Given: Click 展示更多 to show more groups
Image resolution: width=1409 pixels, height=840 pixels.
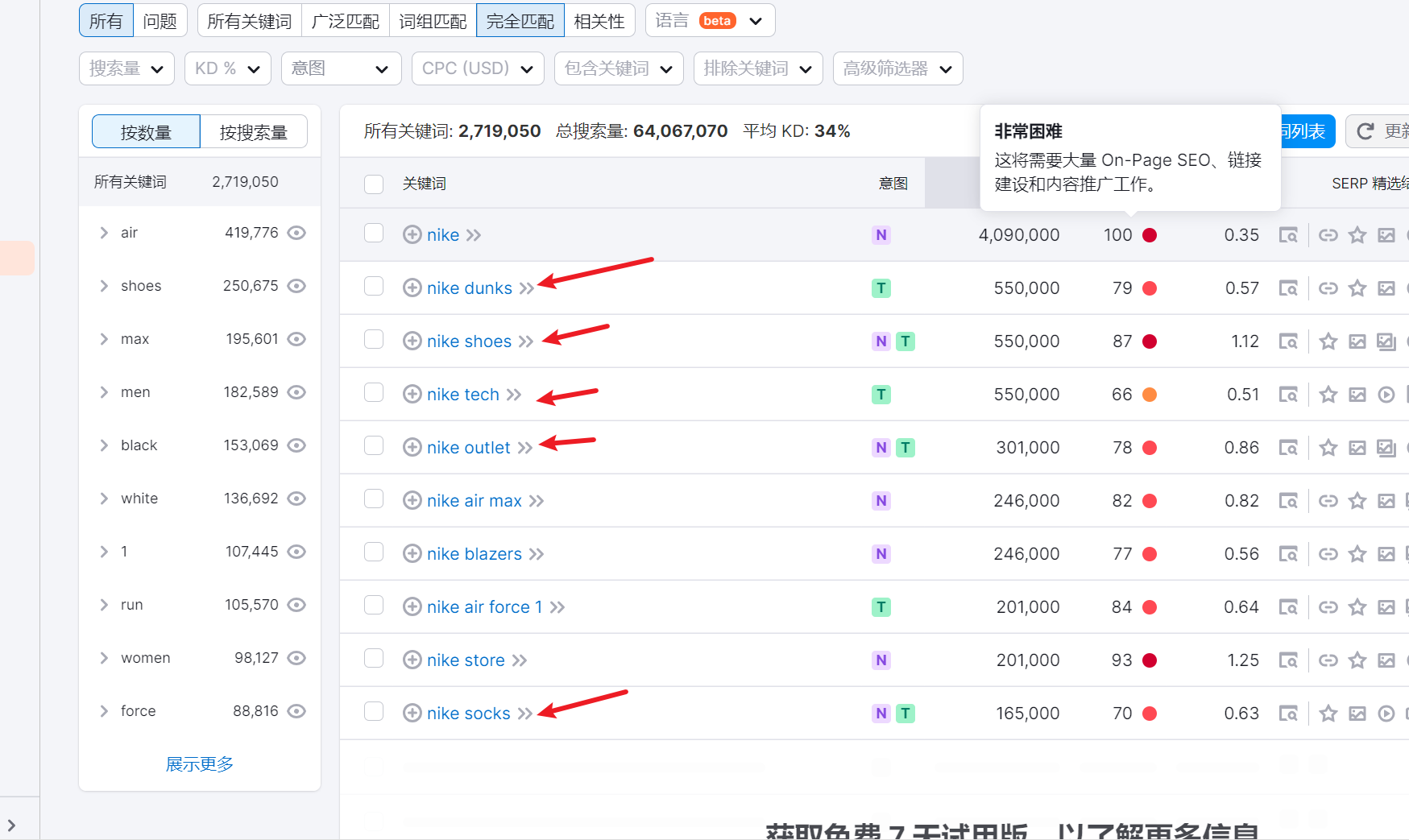Looking at the screenshot, I should point(199,763).
